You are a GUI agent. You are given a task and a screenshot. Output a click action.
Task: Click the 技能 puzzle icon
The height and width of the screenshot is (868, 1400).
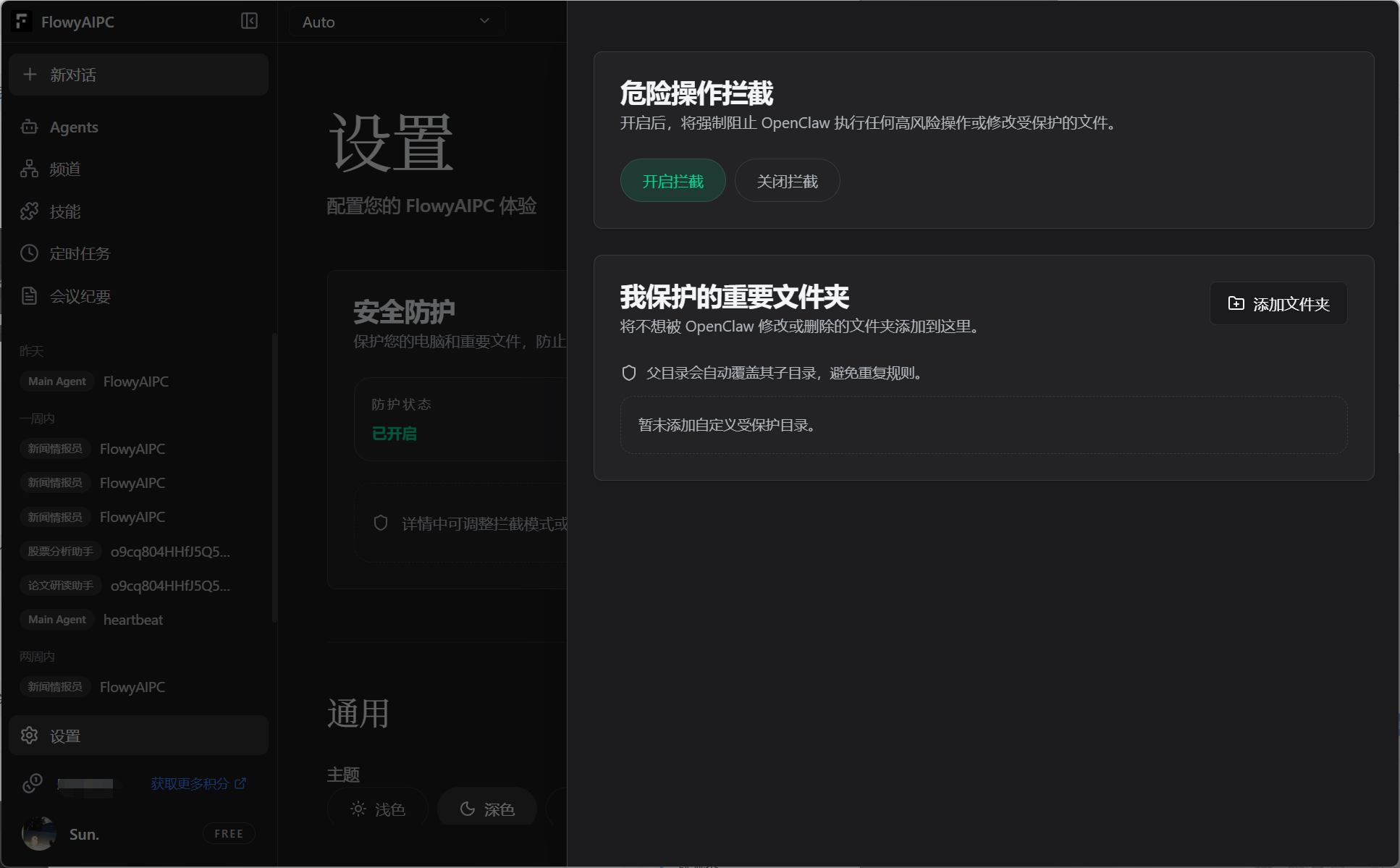click(30, 211)
